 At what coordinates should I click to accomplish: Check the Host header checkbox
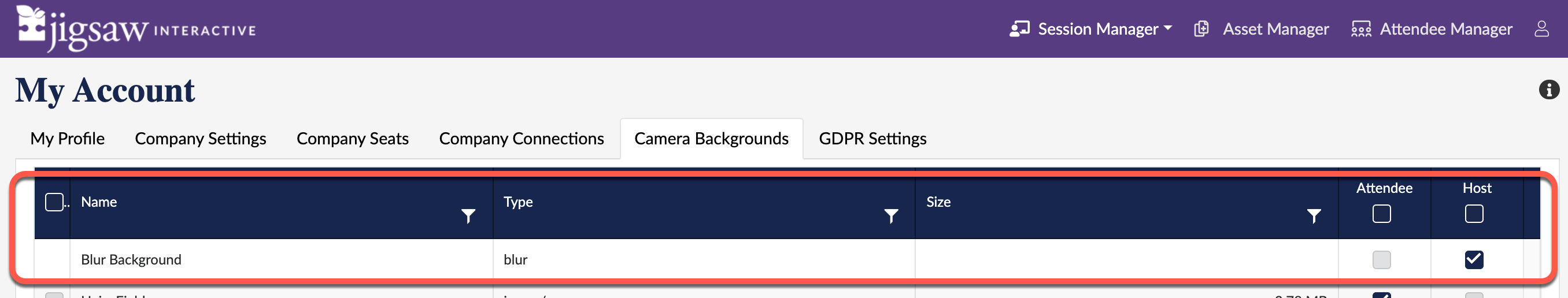[x=1474, y=214]
